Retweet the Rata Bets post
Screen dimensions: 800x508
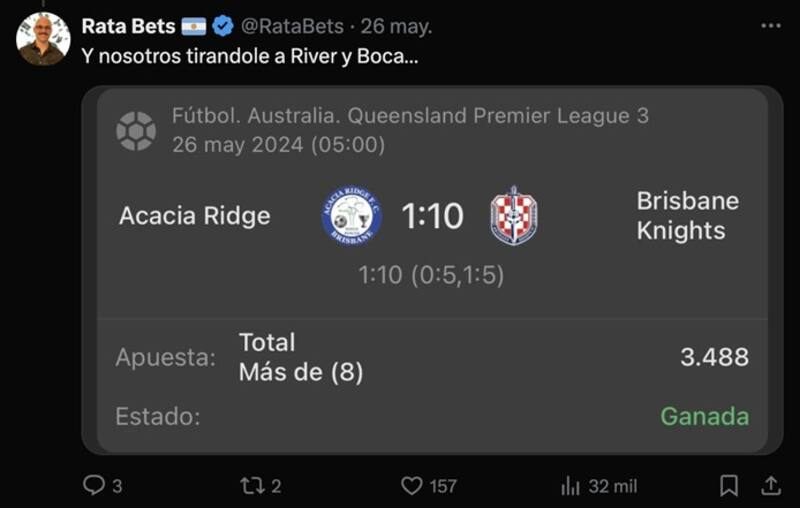pos(251,485)
